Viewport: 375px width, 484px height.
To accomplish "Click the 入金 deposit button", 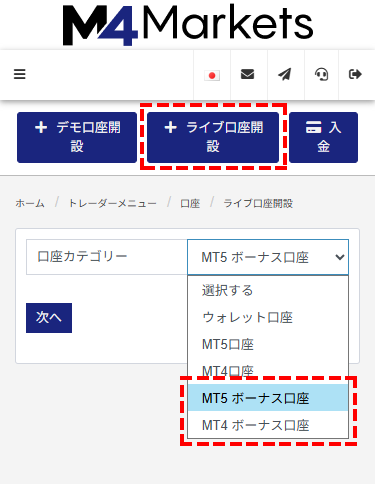I will coord(323,137).
